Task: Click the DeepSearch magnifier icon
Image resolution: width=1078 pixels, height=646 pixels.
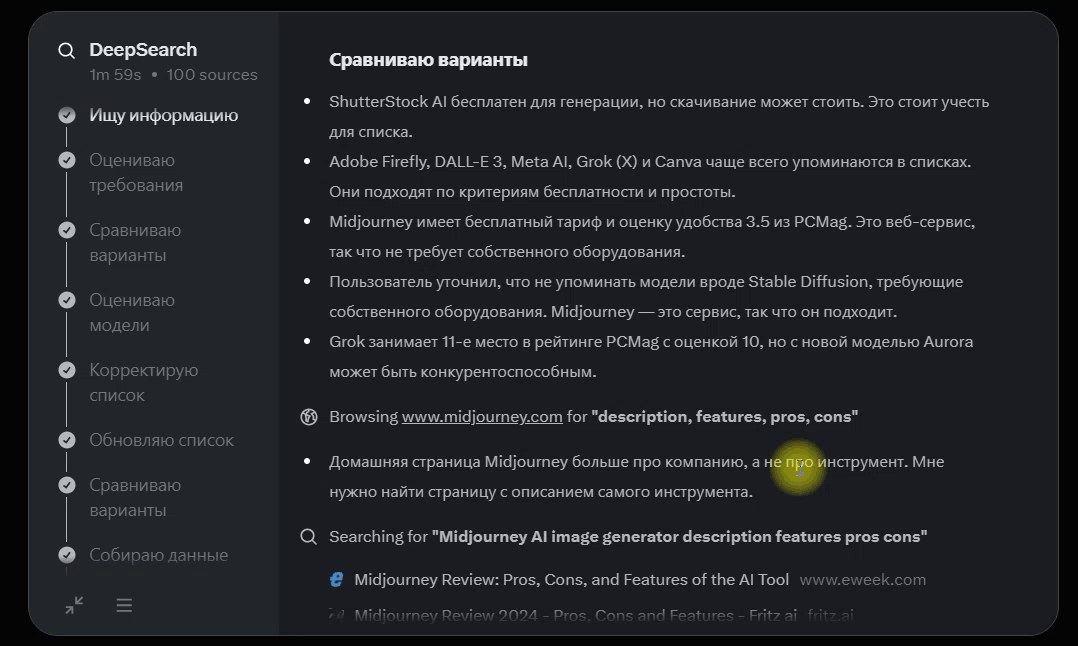Action: point(67,51)
